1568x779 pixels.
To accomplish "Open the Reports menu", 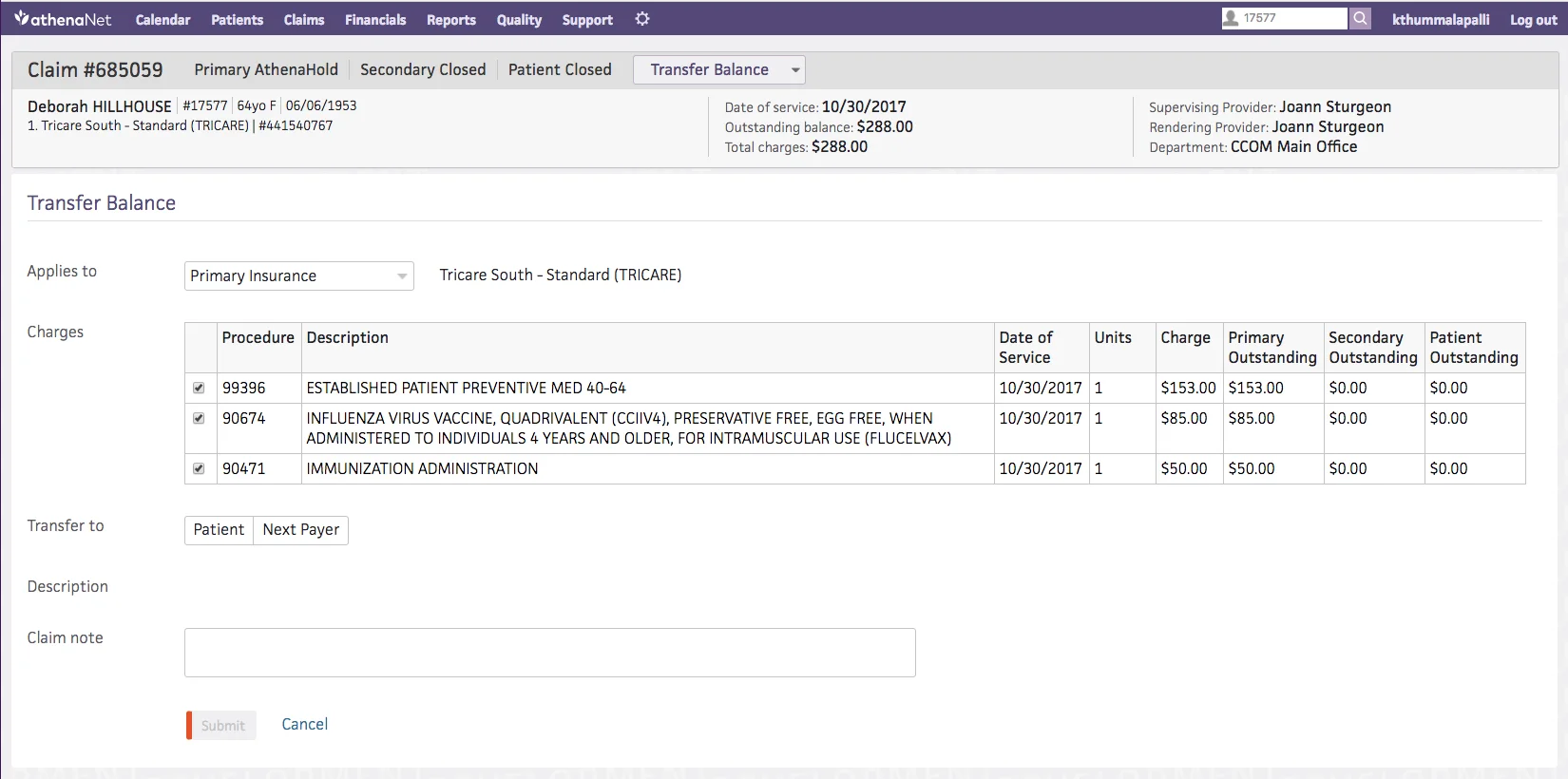I will [x=451, y=19].
